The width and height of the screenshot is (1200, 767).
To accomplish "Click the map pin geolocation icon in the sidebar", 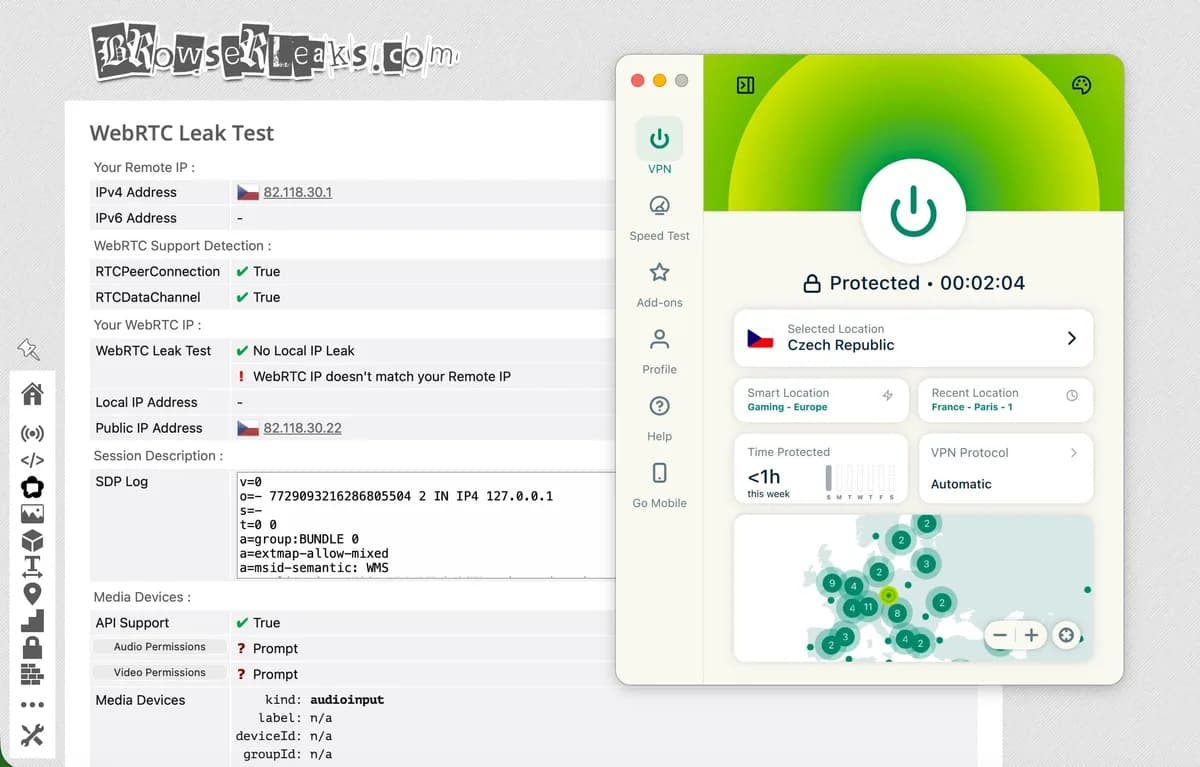I will [32, 594].
